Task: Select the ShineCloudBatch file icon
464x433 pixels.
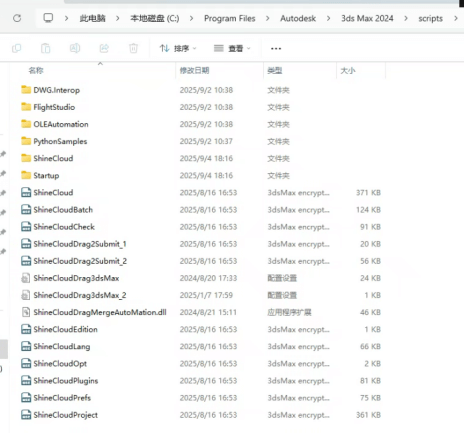Action: pos(26,209)
